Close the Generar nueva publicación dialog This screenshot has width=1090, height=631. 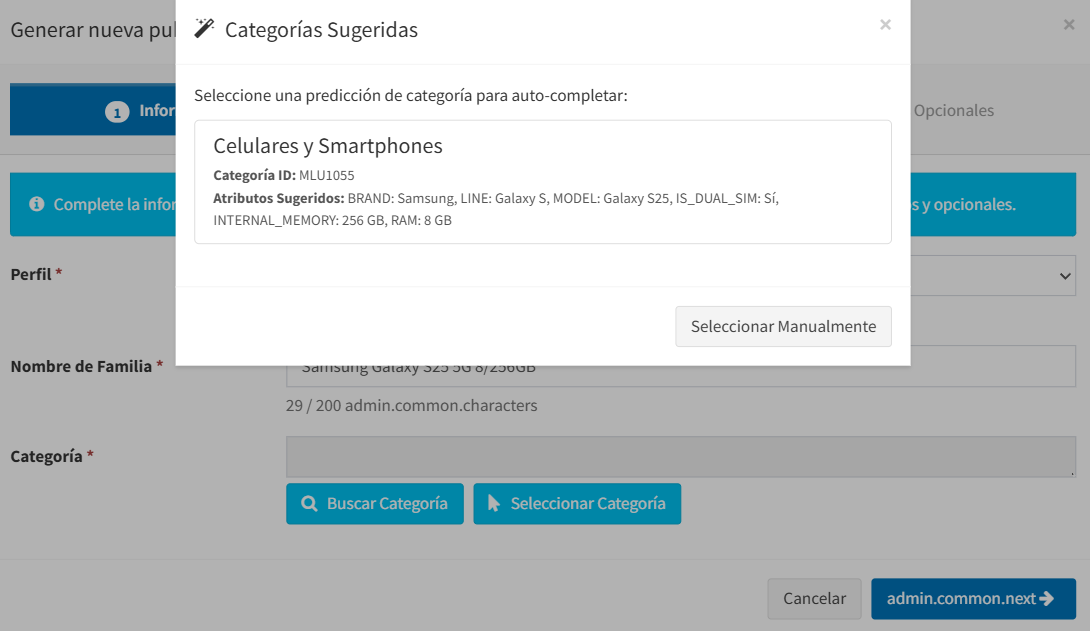tap(1069, 25)
